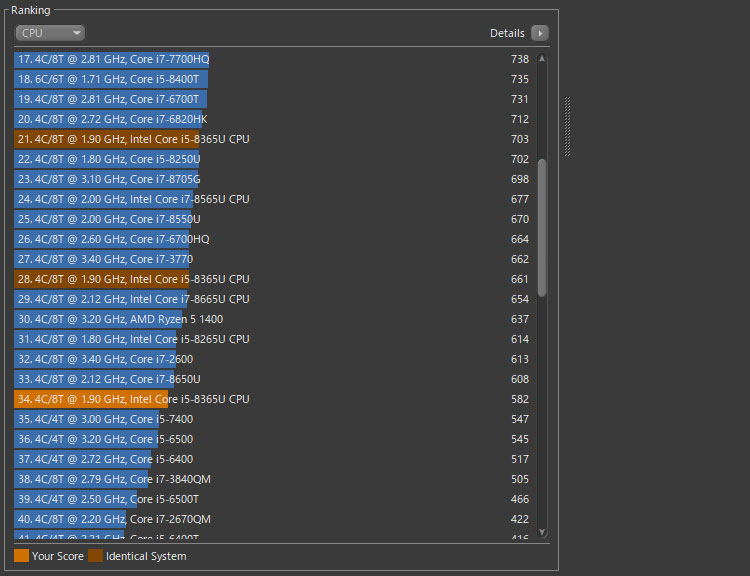Select row 36 Core i5-6500
The height and width of the screenshot is (576, 750).
[274, 439]
